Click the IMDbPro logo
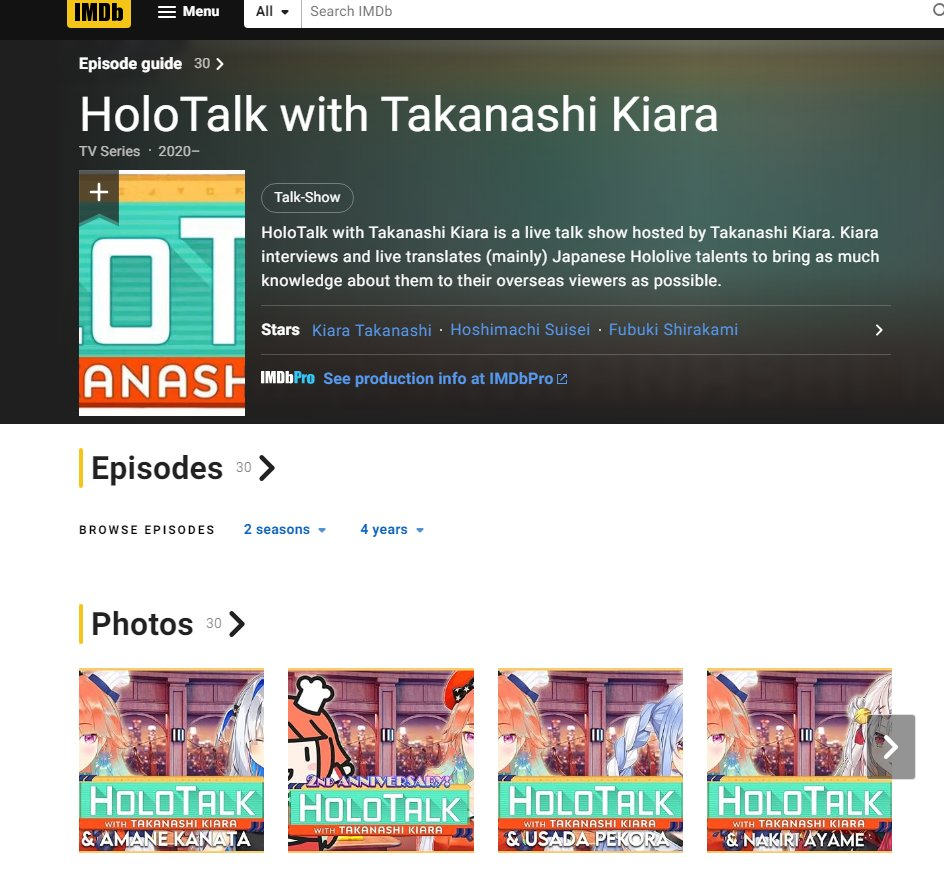 pyautogui.click(x=287, y=378)
